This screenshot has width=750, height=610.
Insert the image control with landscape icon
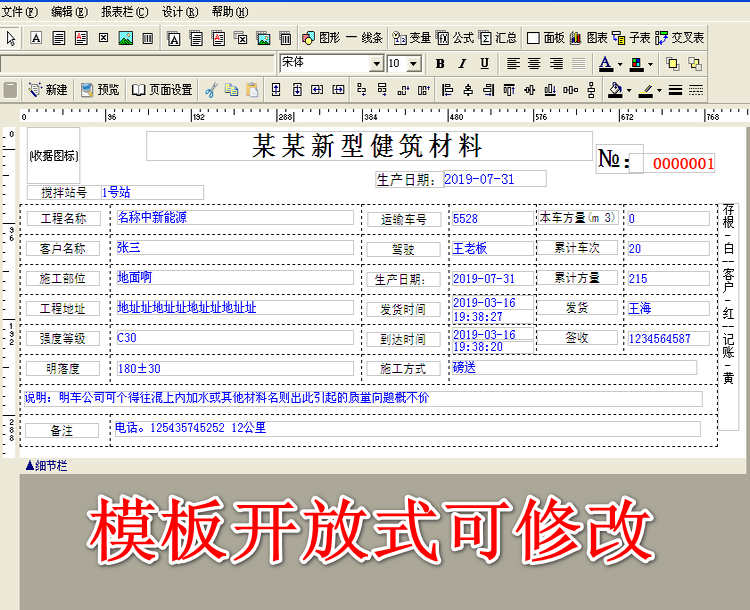[126, 38]
